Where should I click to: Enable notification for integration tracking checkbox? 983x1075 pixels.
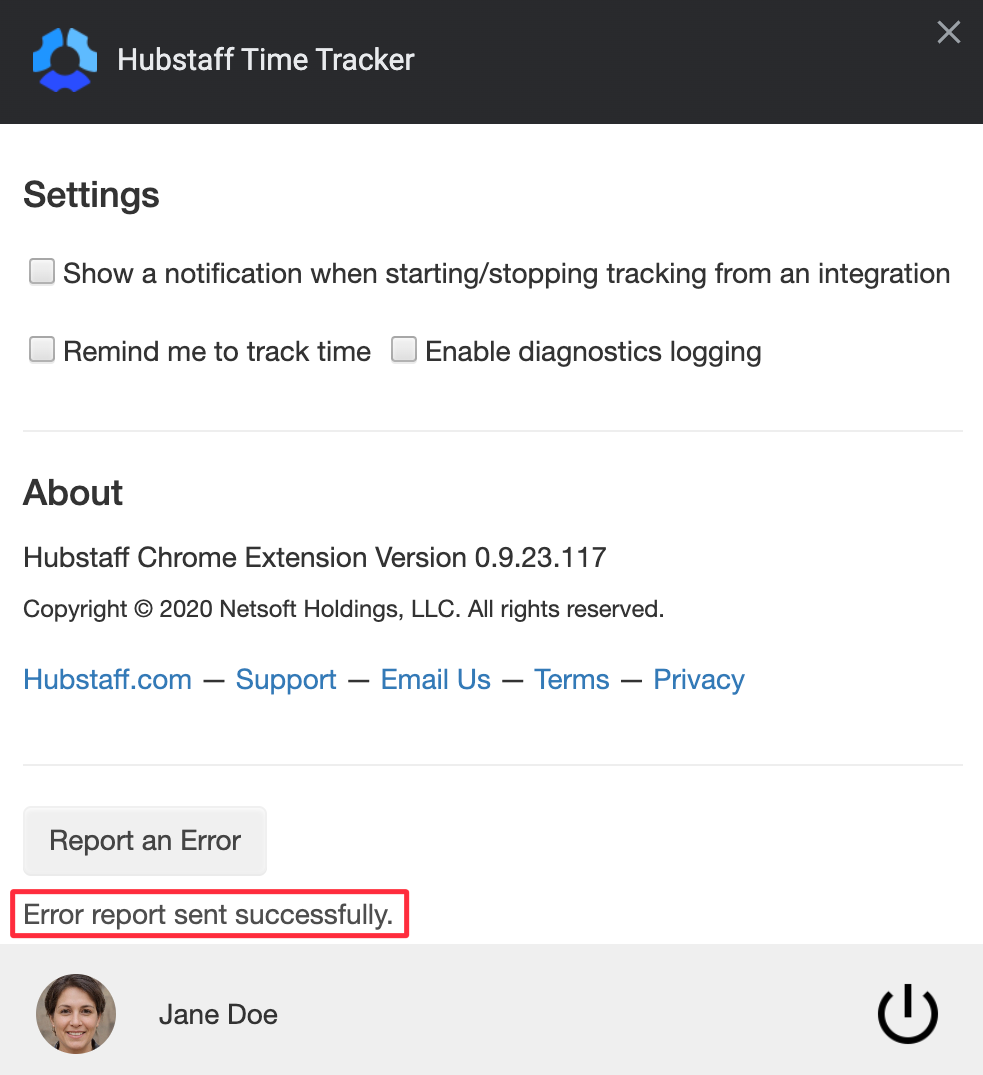tap(42, 271)
